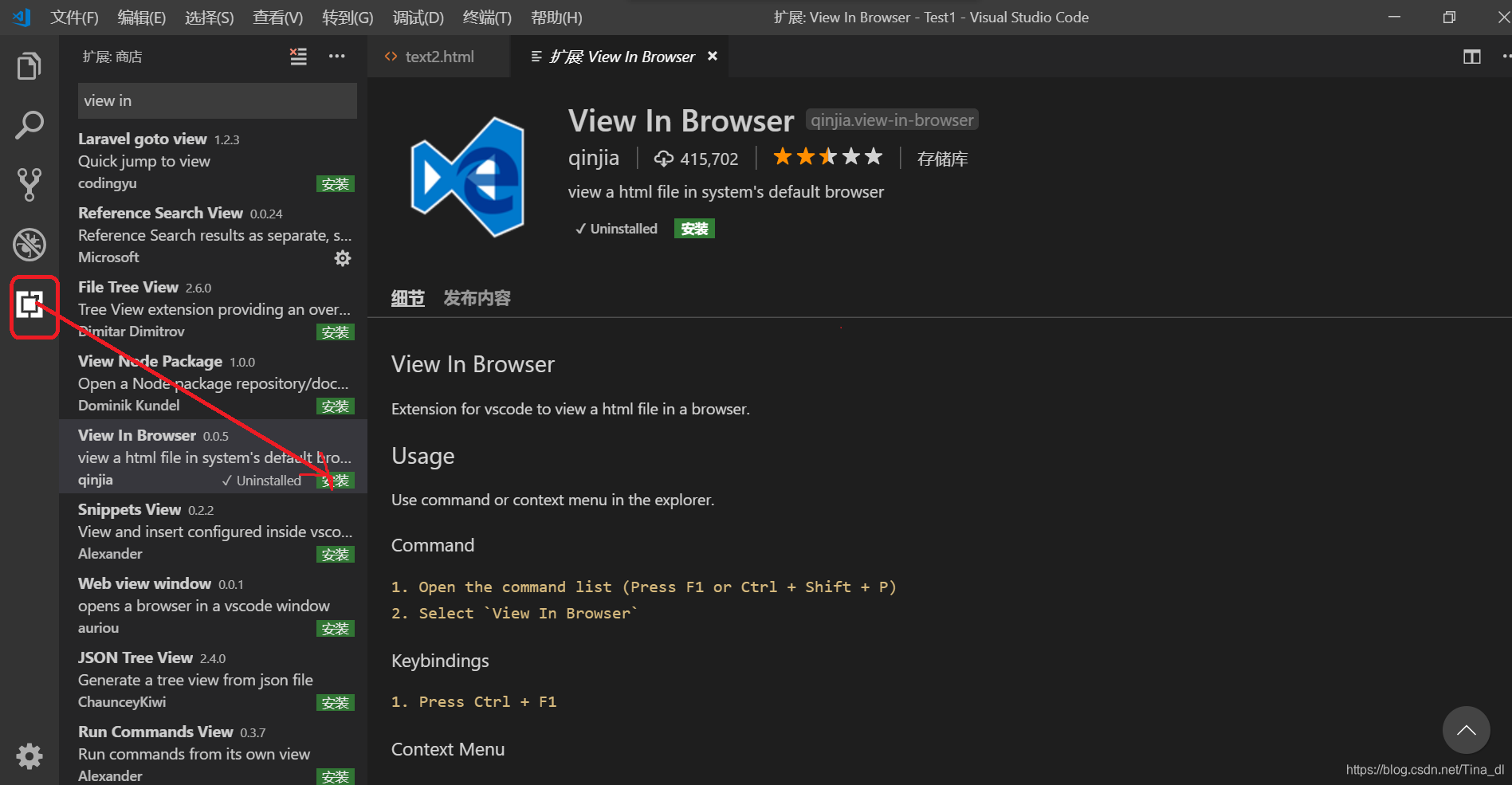This screenshot has height=785, width=1512.
Task: Install the File Tree View extension
Action: tap(336, 332)
